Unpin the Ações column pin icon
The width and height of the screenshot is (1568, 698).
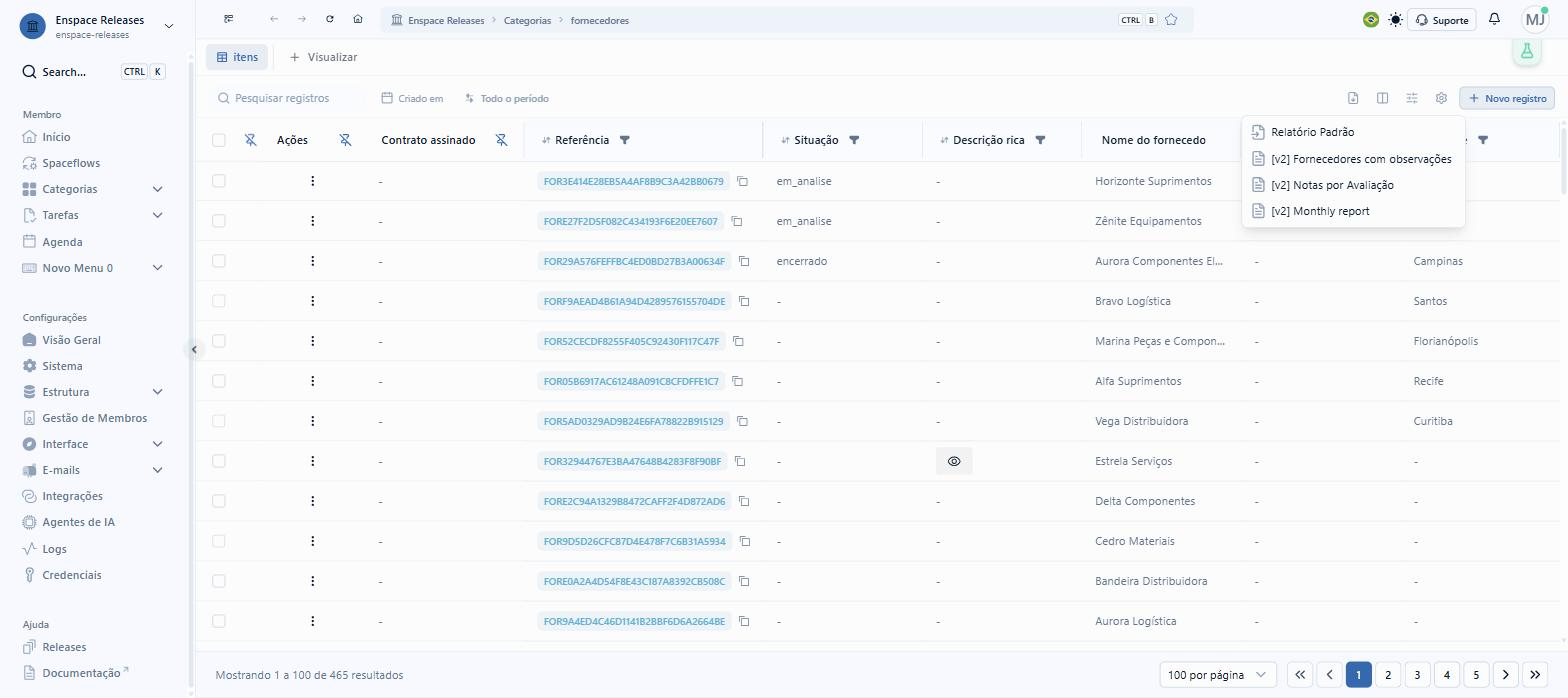[x=345, y=140]
